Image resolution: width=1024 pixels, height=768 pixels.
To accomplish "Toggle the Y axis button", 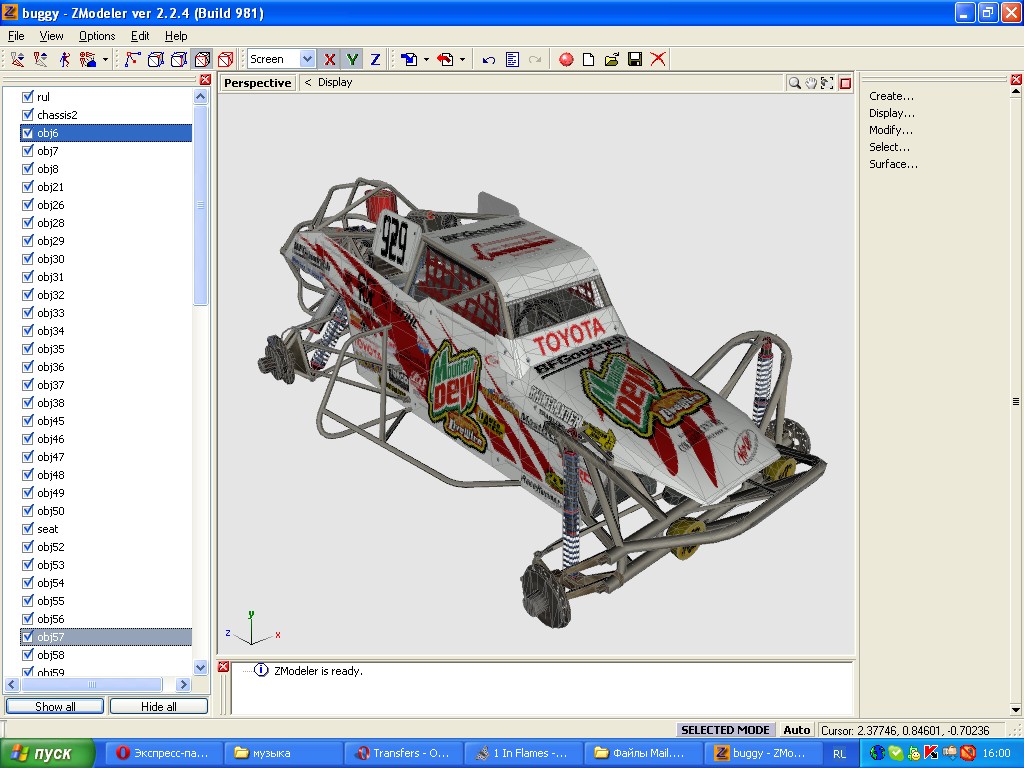I will click(353, 59).
